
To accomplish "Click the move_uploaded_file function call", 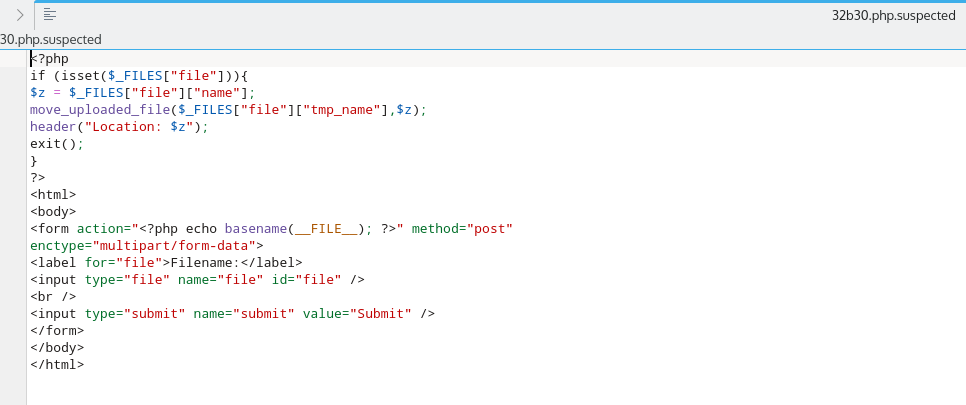I will pos(228,110).
